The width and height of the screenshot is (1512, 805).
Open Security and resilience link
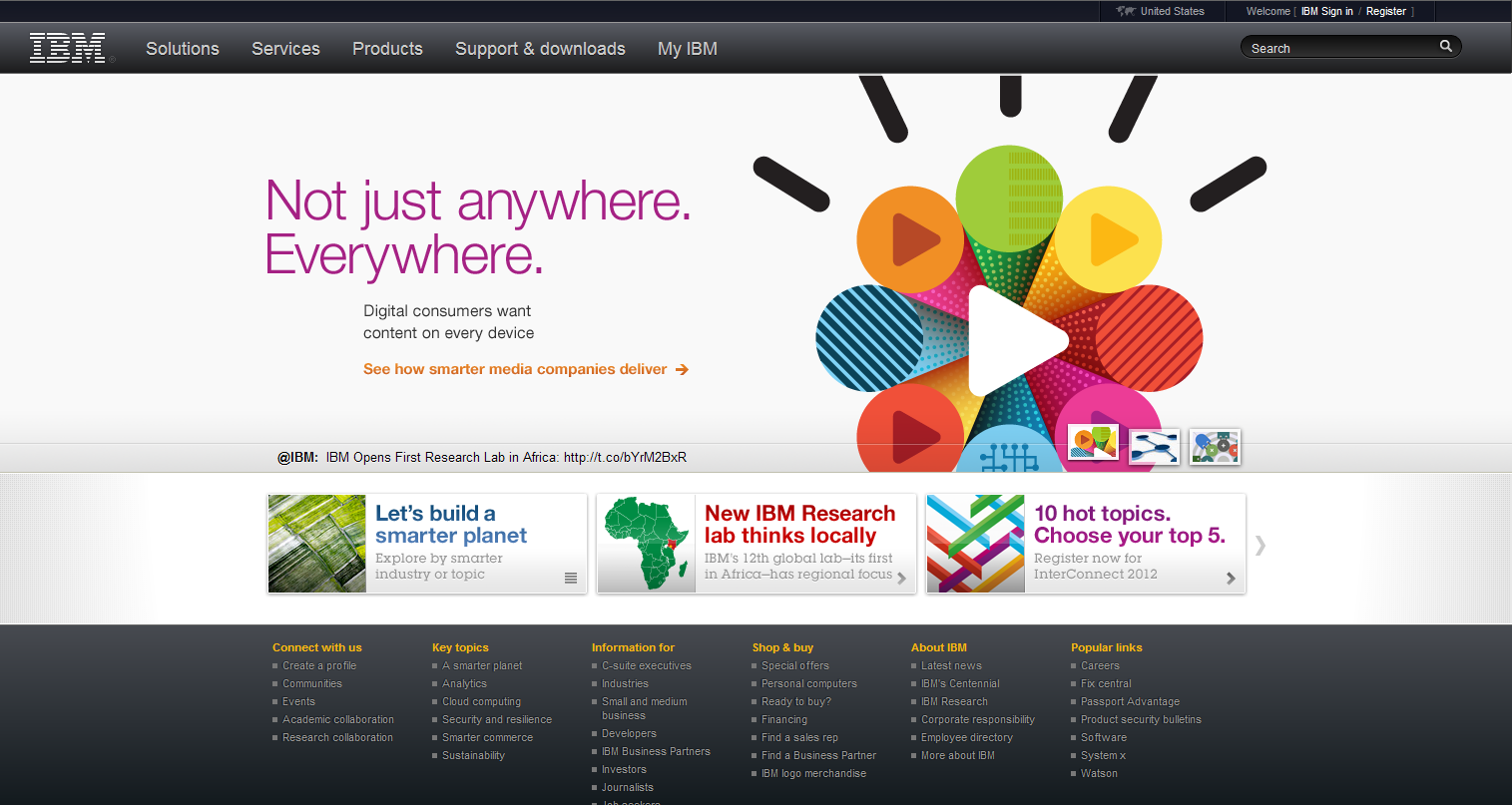coord(497,719)
